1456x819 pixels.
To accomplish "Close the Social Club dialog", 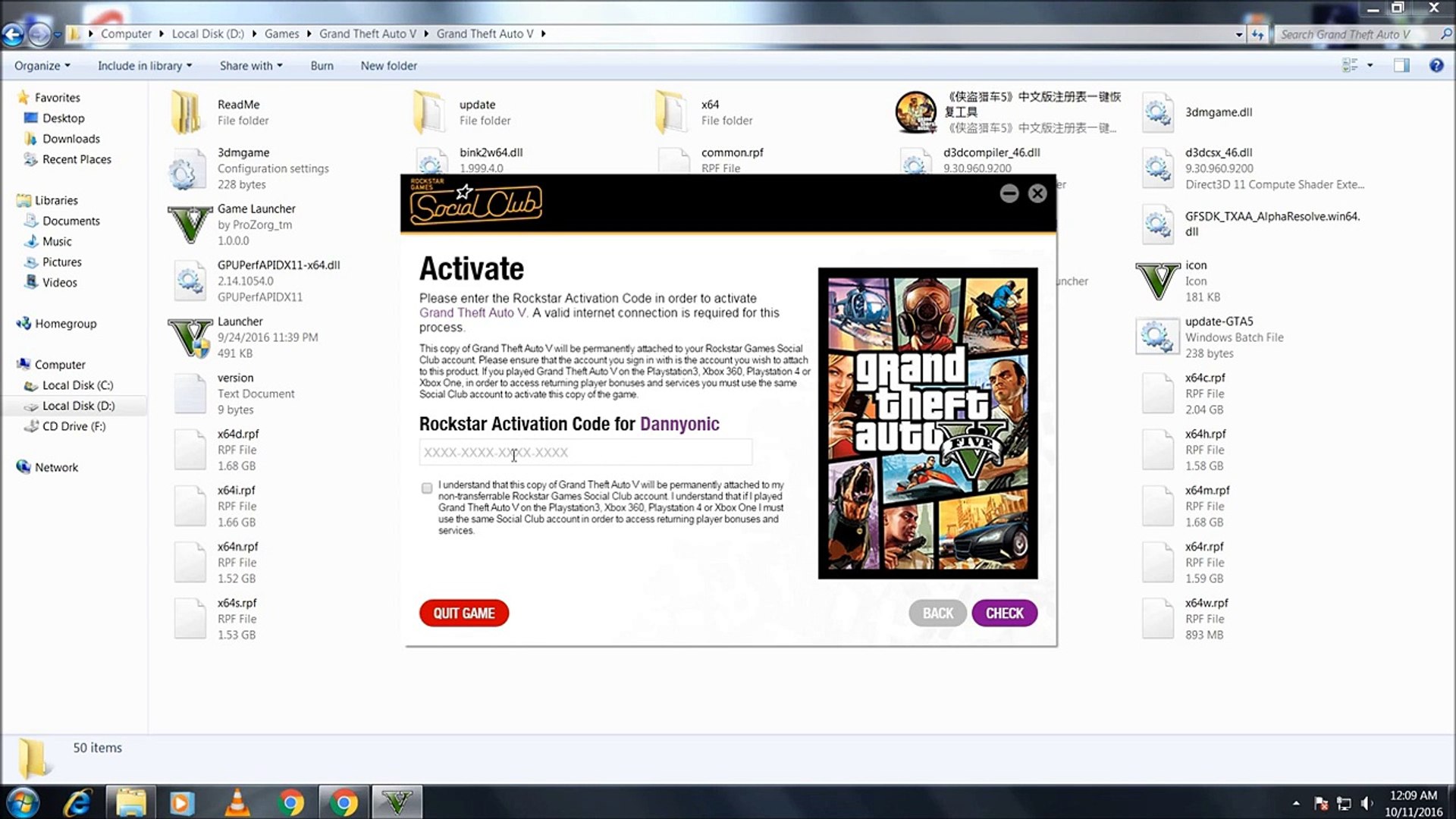I will pos(1037,193).
